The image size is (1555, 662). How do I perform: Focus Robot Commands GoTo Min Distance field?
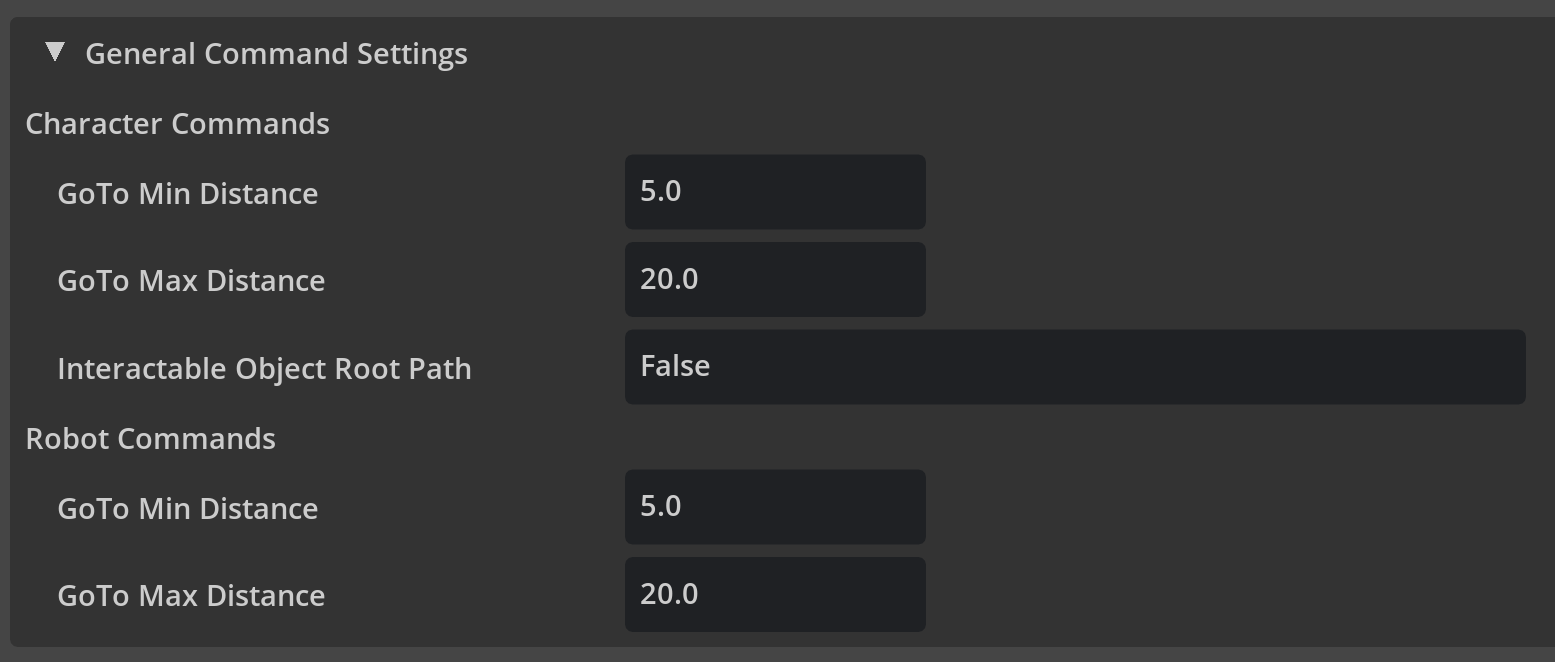[775, 507]
